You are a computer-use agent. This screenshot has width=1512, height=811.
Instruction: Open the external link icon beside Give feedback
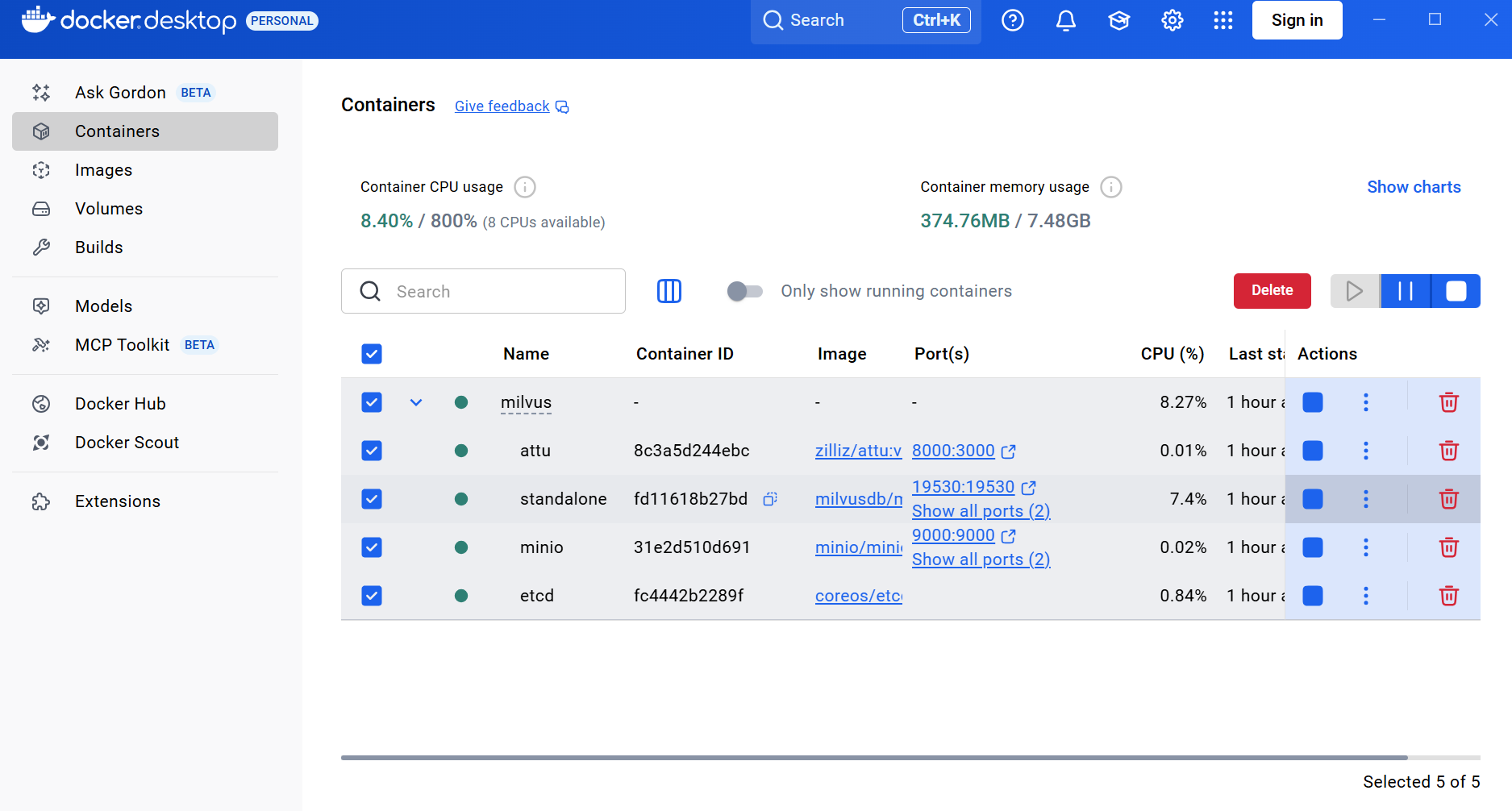(x=562, y=107)
